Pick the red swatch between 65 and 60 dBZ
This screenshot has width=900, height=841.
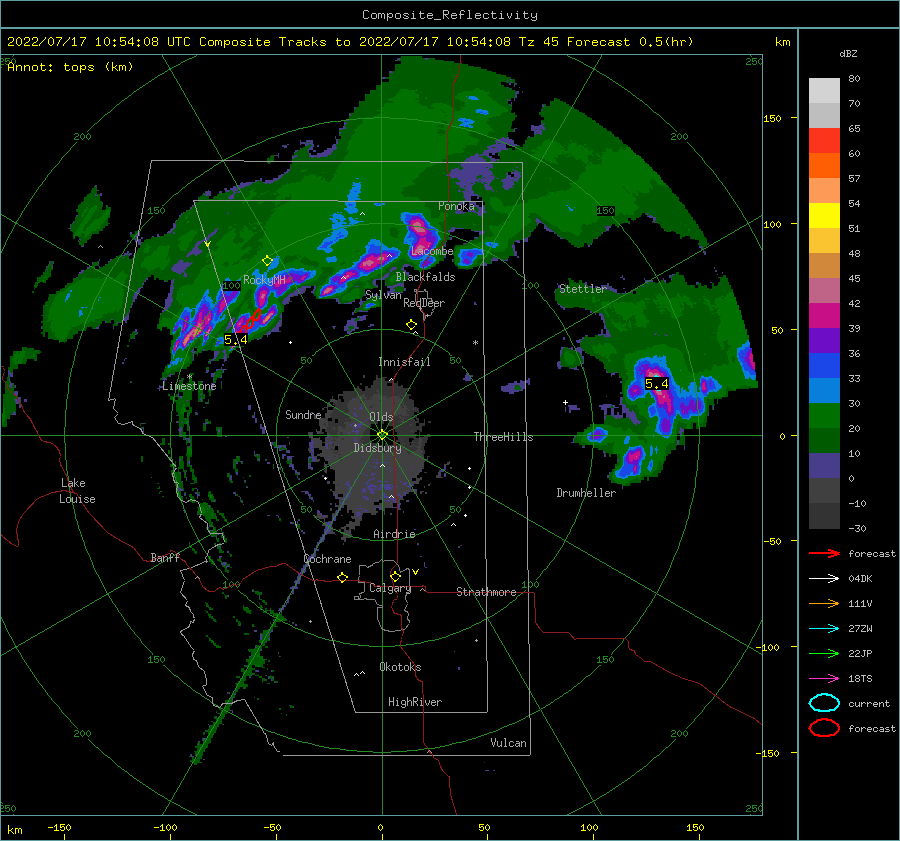pyautogui.click(x=824, y=141)
